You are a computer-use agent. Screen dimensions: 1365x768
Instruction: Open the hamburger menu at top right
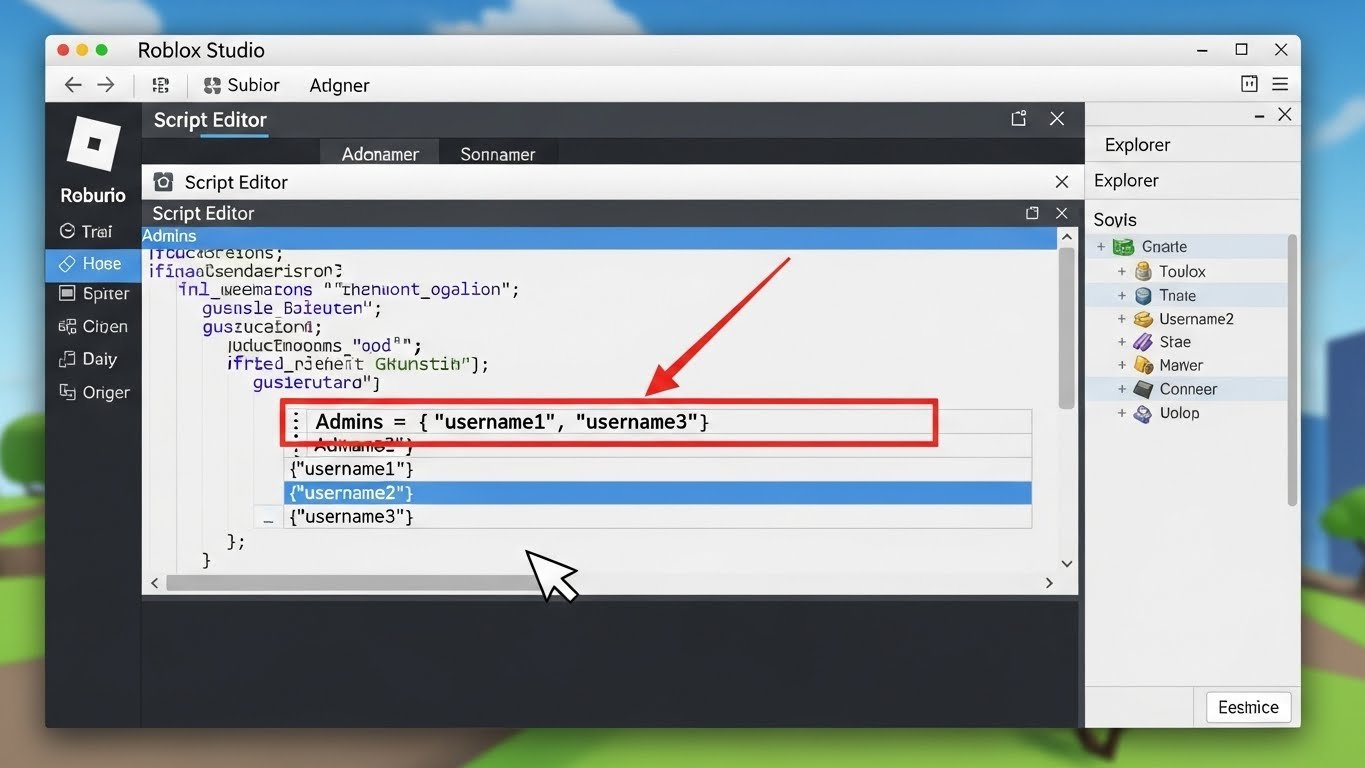pos(1280,85)
